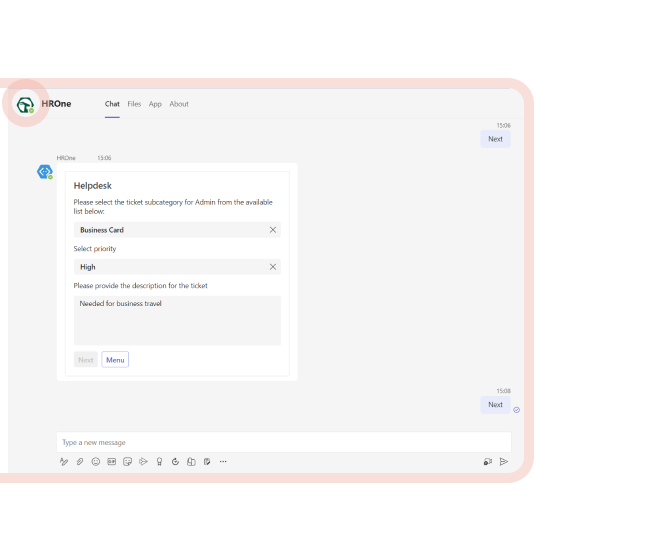Click the HROne bot avatar beside Helpdesk card
The image size is (669, 560).
tap(44, 172)
